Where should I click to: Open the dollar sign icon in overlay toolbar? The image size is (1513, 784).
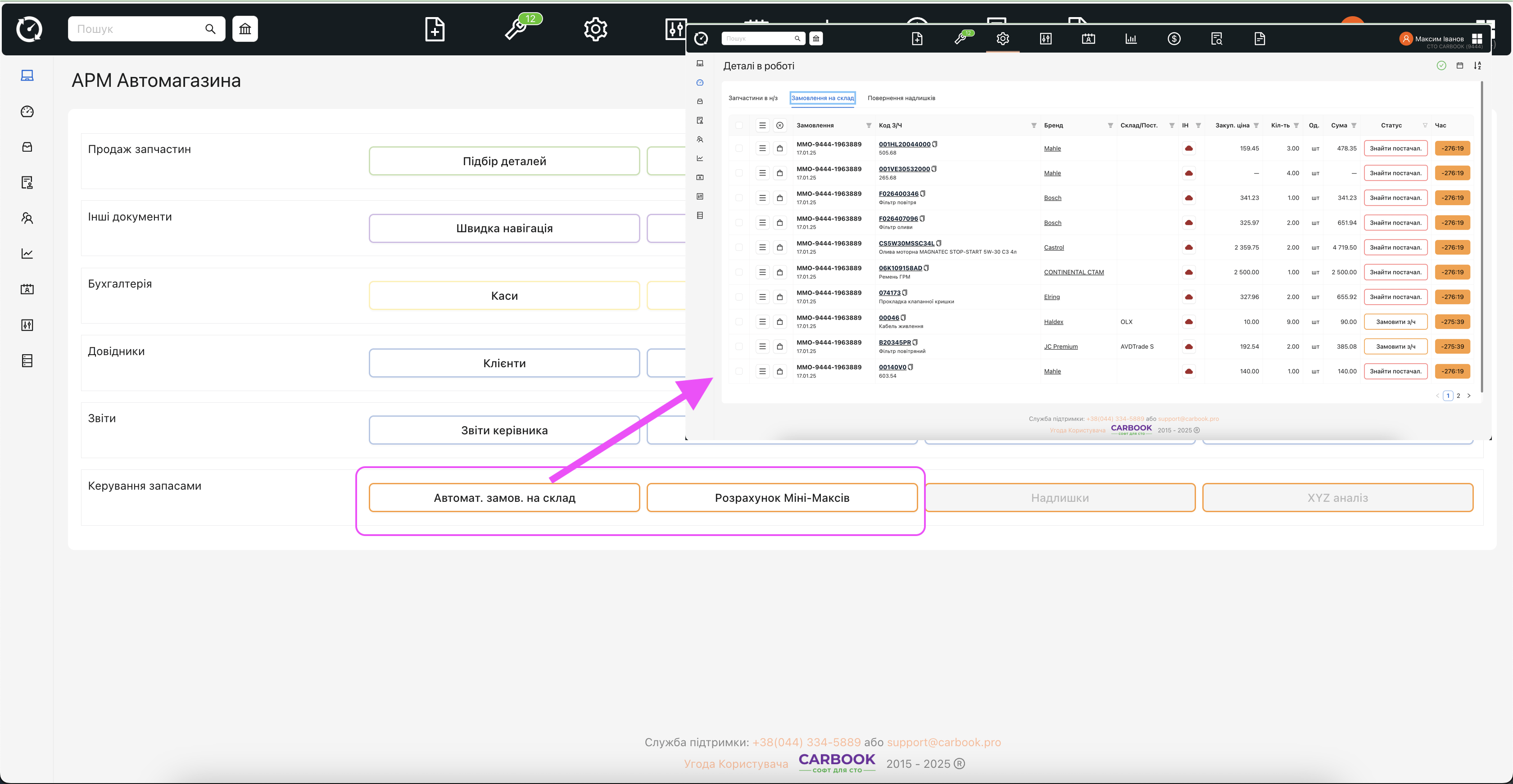[x=1173, y=39]
